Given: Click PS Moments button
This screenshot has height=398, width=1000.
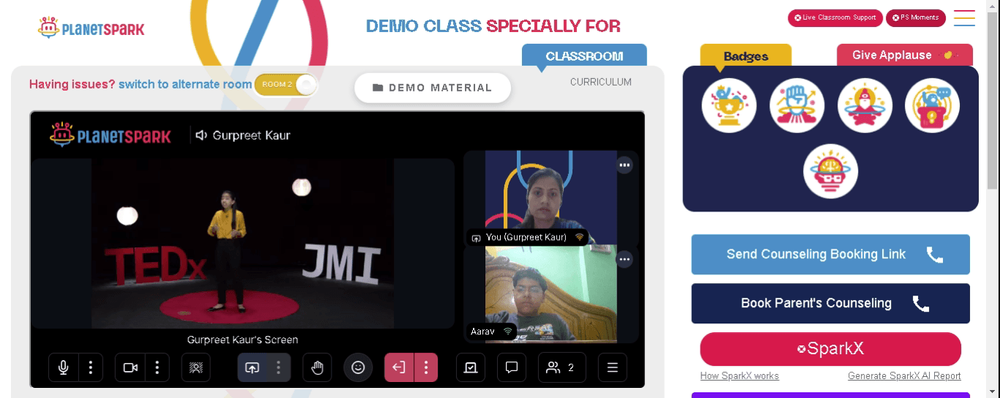Looking at the screenshot, I should coord(915,18).
